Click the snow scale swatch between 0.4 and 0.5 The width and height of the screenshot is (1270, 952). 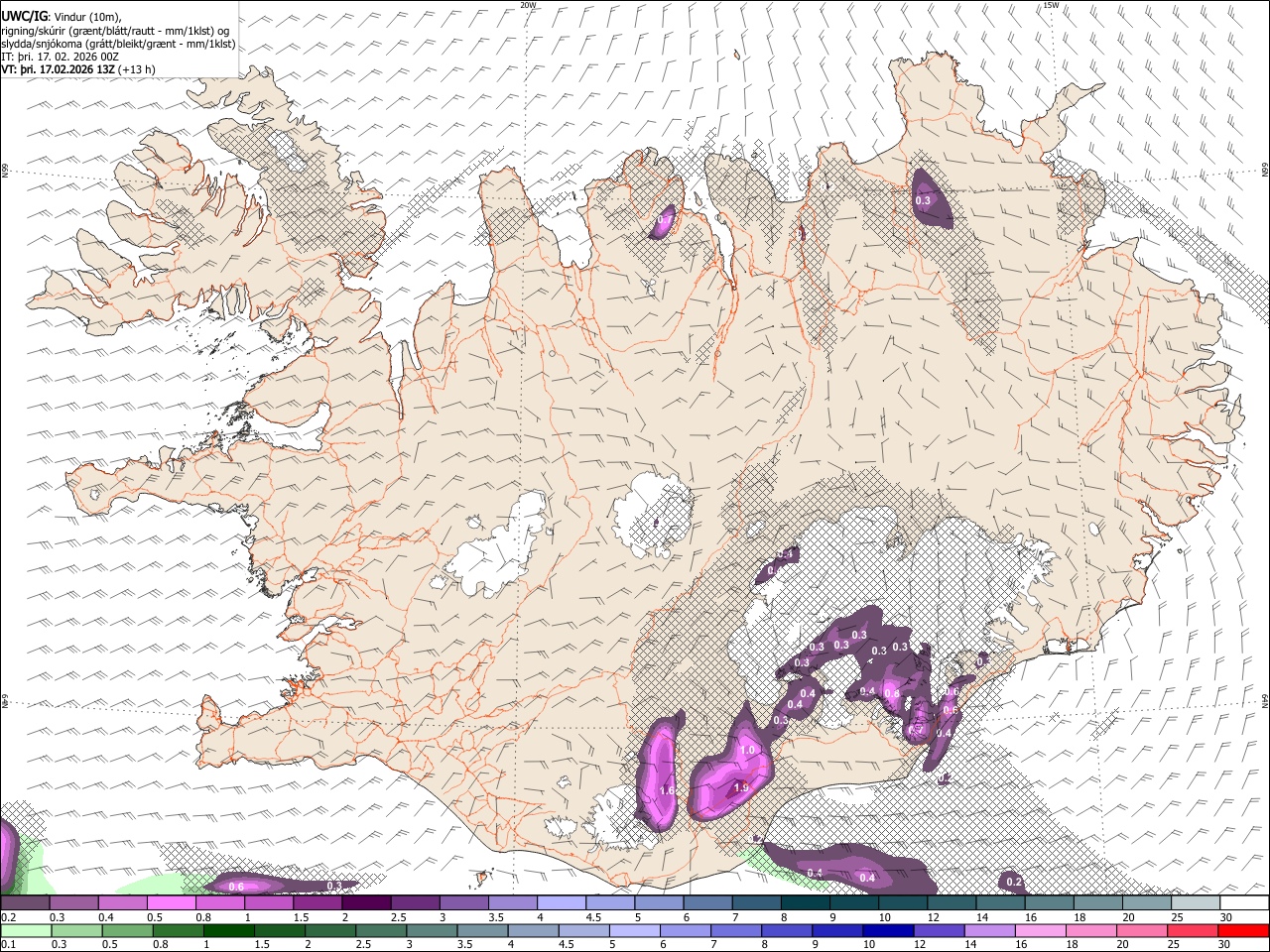point(123,903)
